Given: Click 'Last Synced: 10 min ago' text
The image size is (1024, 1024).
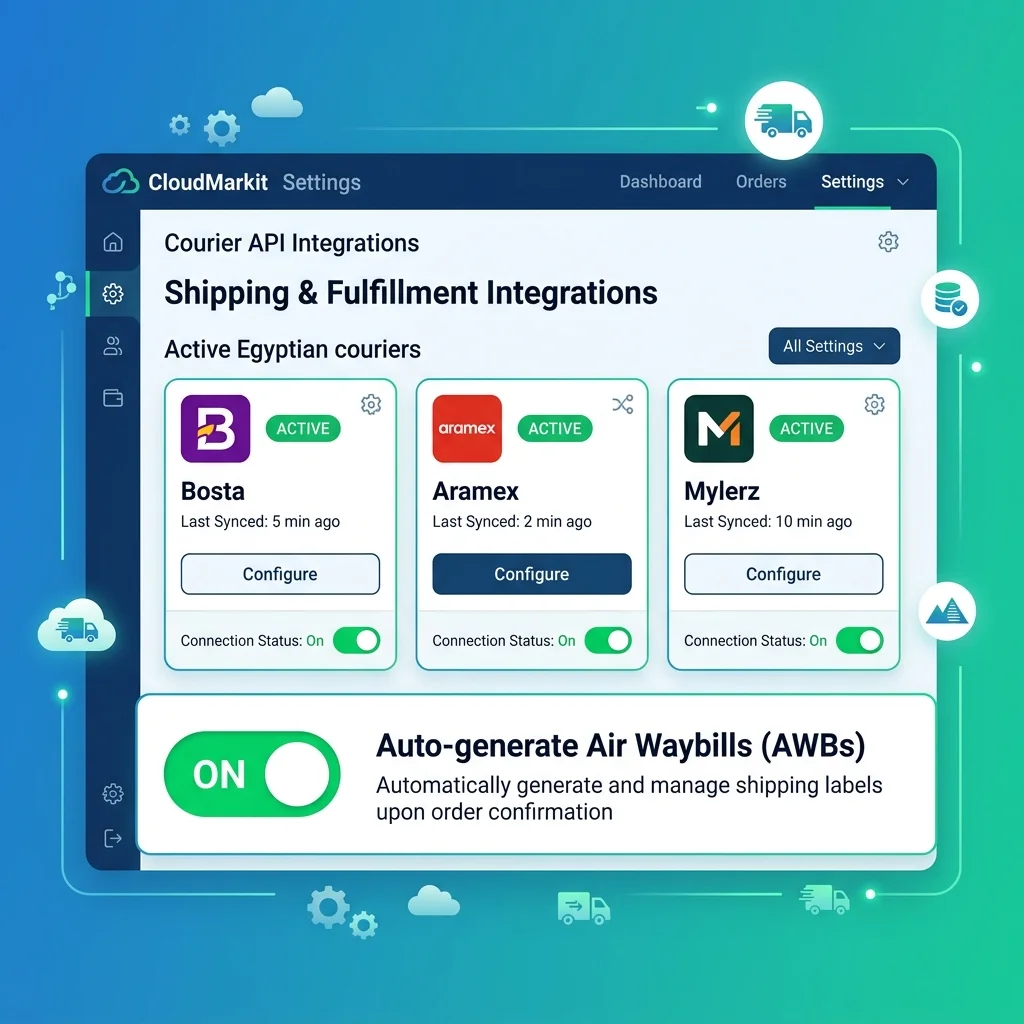Looking at the screenshot, I should 768,521.
